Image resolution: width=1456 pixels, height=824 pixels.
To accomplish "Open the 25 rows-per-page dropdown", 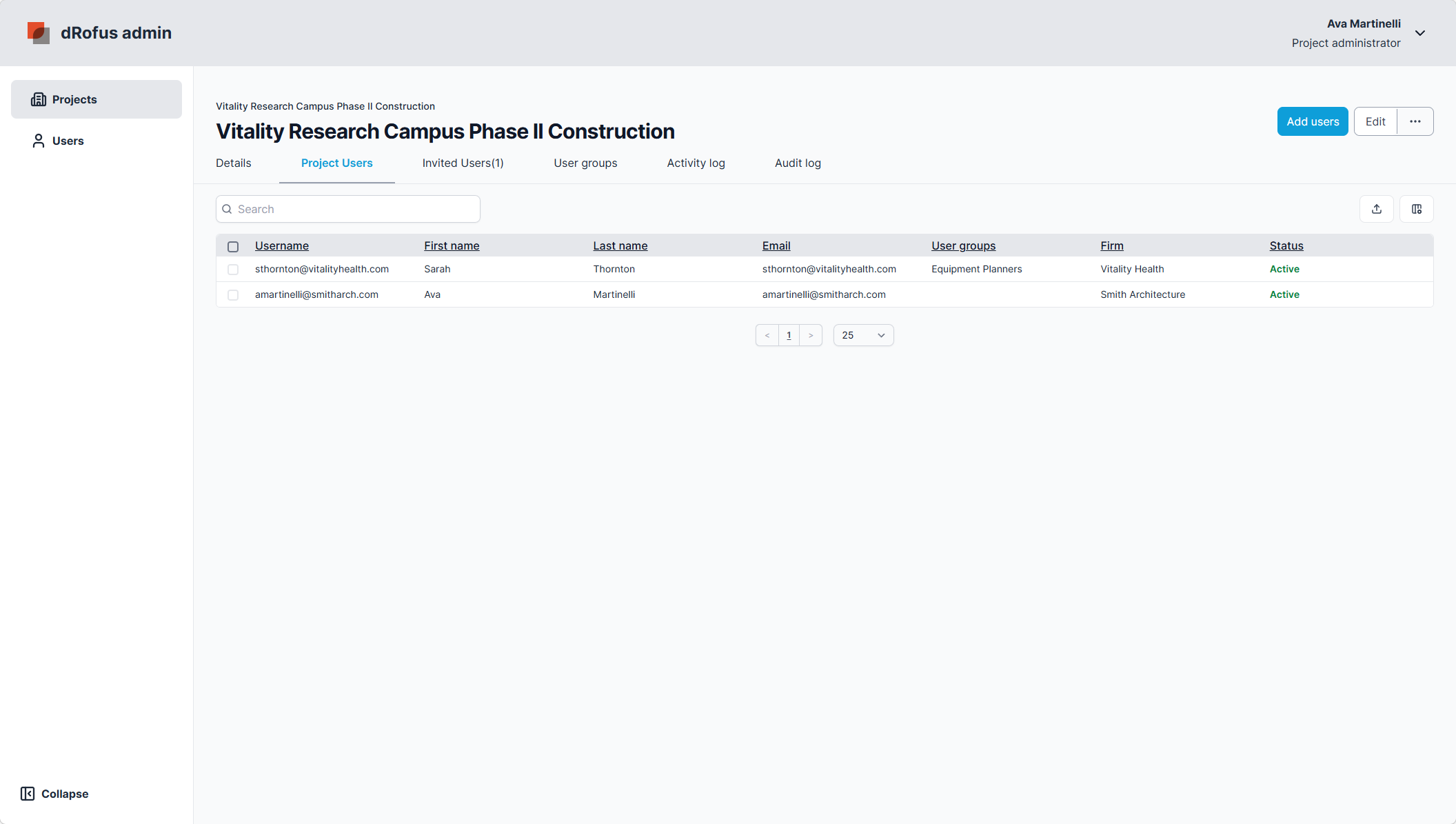I will coord(864,335).
